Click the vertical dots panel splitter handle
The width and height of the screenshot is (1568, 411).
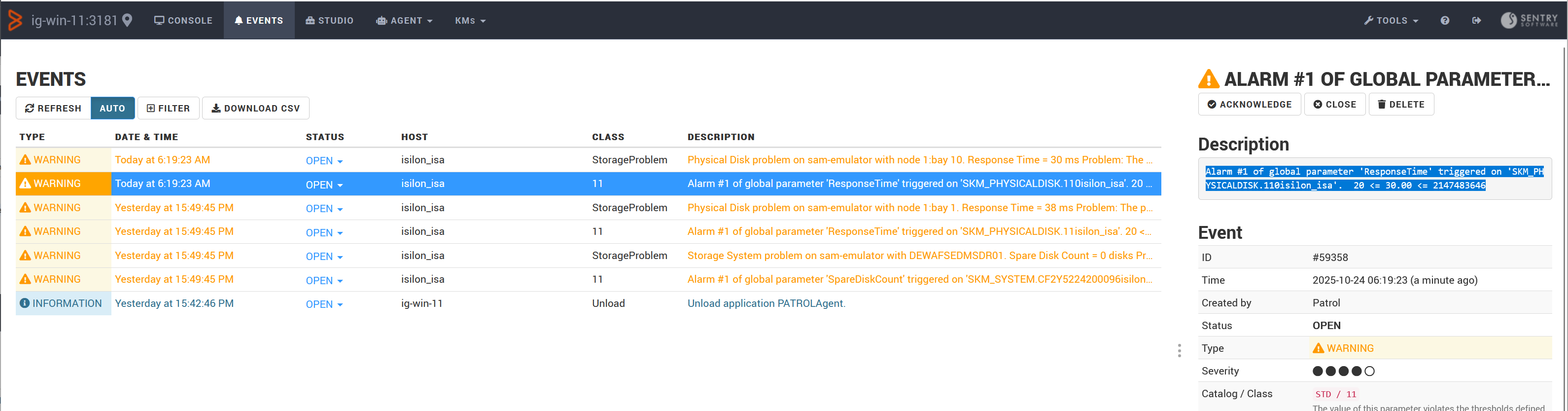[x=1179, y=350]
